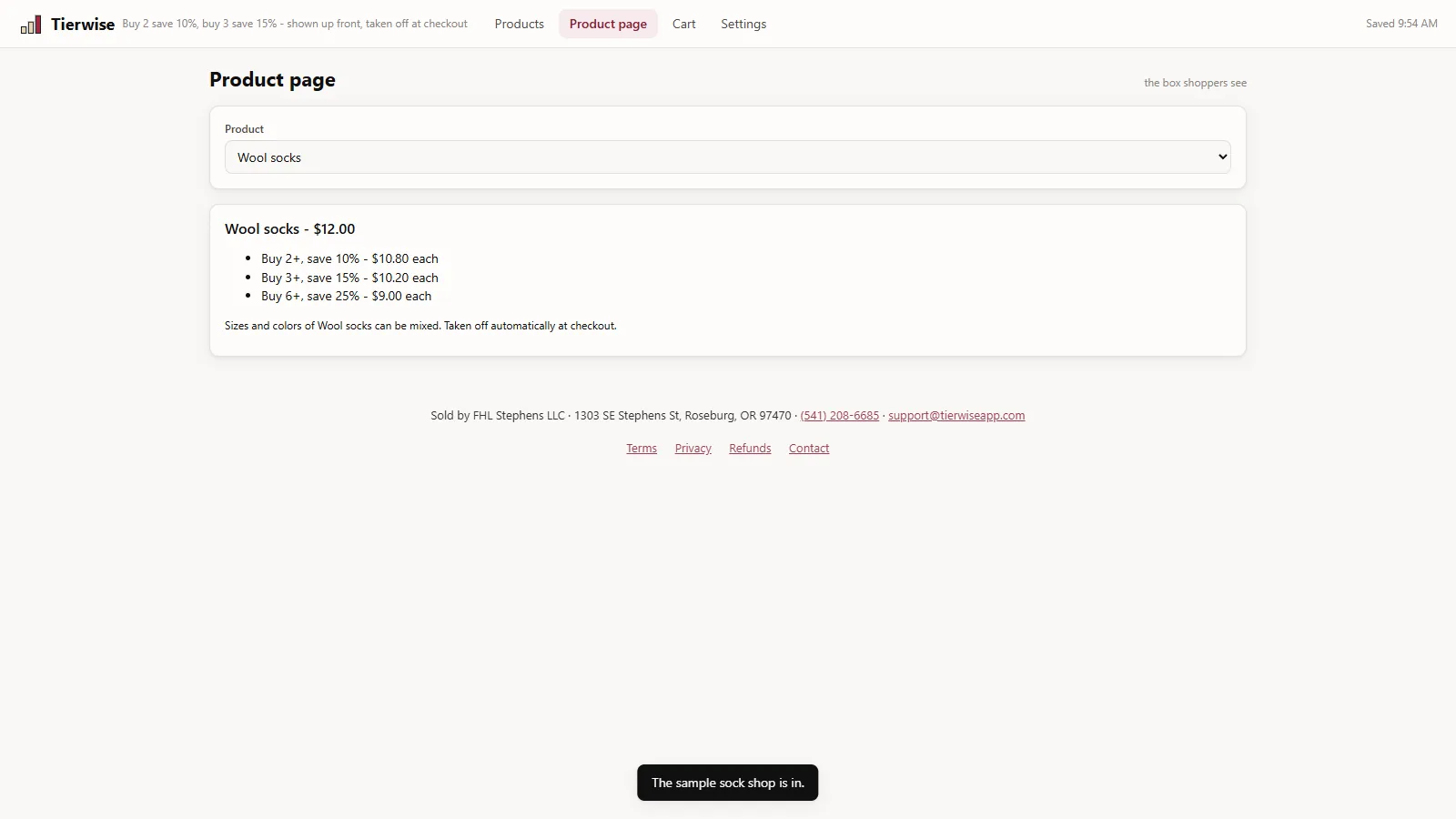
Task: Click the 'the box shoppers see' caption
Action: point(1195,83)
